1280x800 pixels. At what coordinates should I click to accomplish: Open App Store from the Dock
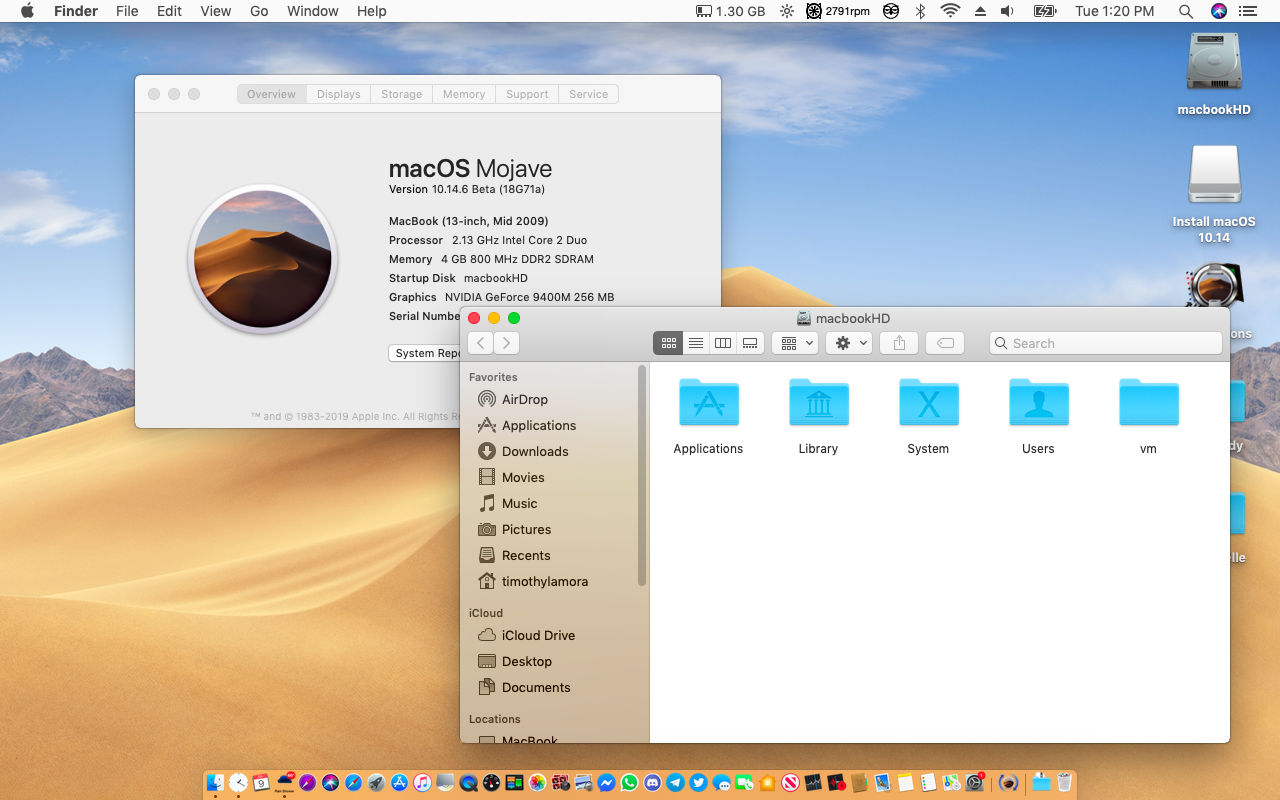(x=400, y=782)
